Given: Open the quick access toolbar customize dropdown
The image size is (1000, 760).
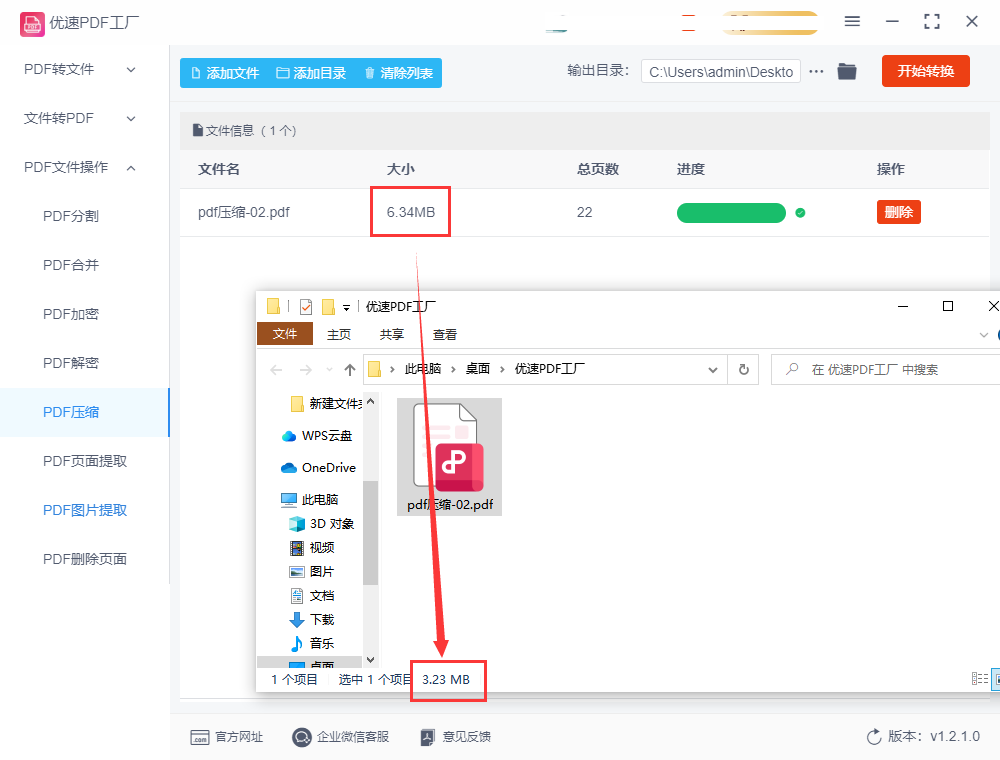Looking at the screenshot, I should [x=346, y=308].
